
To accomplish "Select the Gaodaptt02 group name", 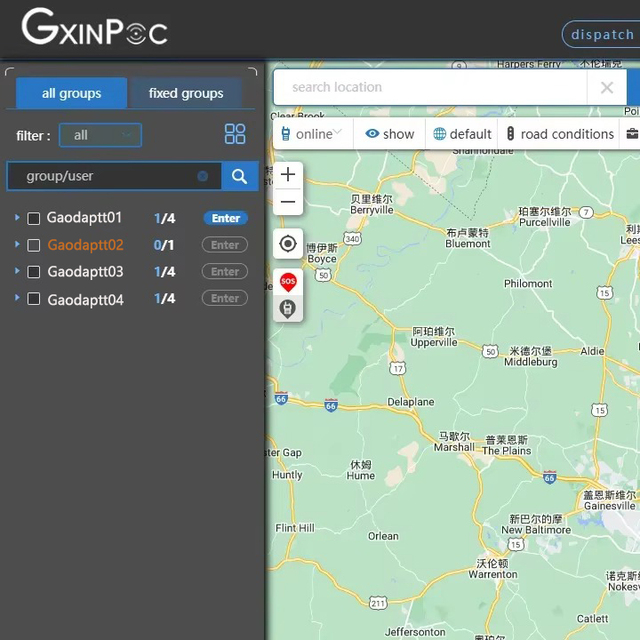I will tap(85, 245).
